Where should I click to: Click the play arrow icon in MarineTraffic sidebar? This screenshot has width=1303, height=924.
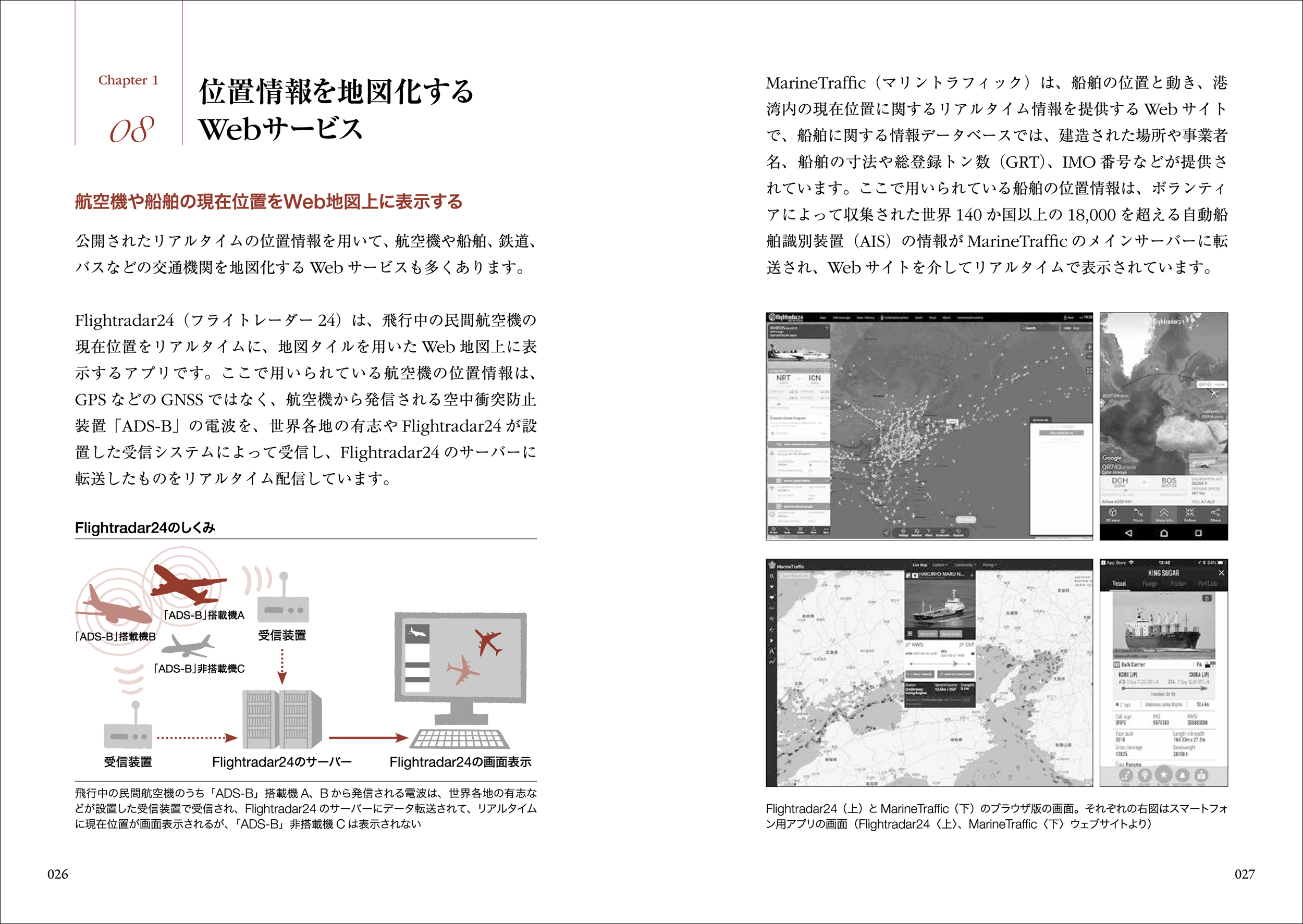click(x=772, y=640)
